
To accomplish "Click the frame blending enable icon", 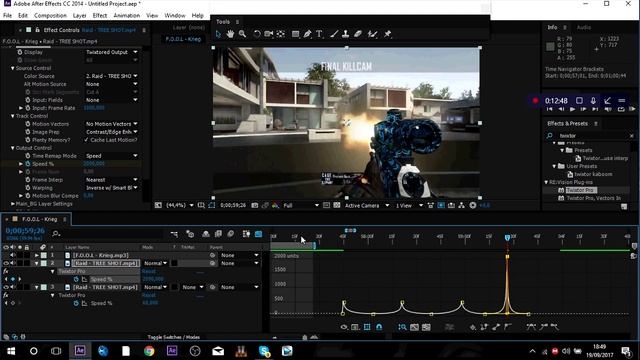I will pyautogui.click(x=218, y=234).
